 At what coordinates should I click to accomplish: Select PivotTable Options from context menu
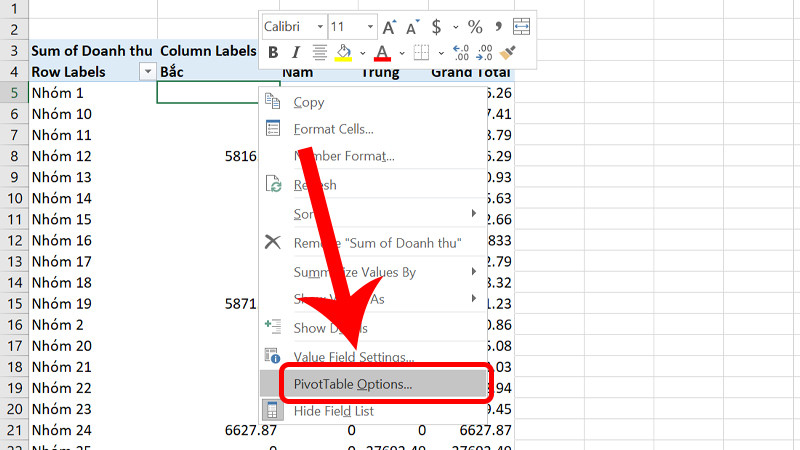coord(352,383)
